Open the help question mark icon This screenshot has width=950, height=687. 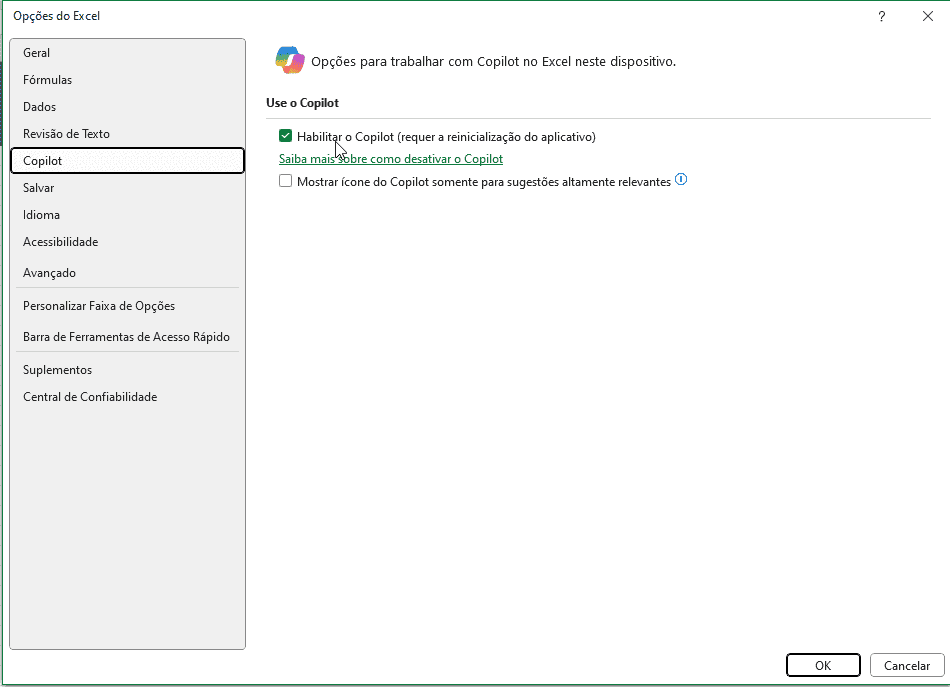click(882, 16)
